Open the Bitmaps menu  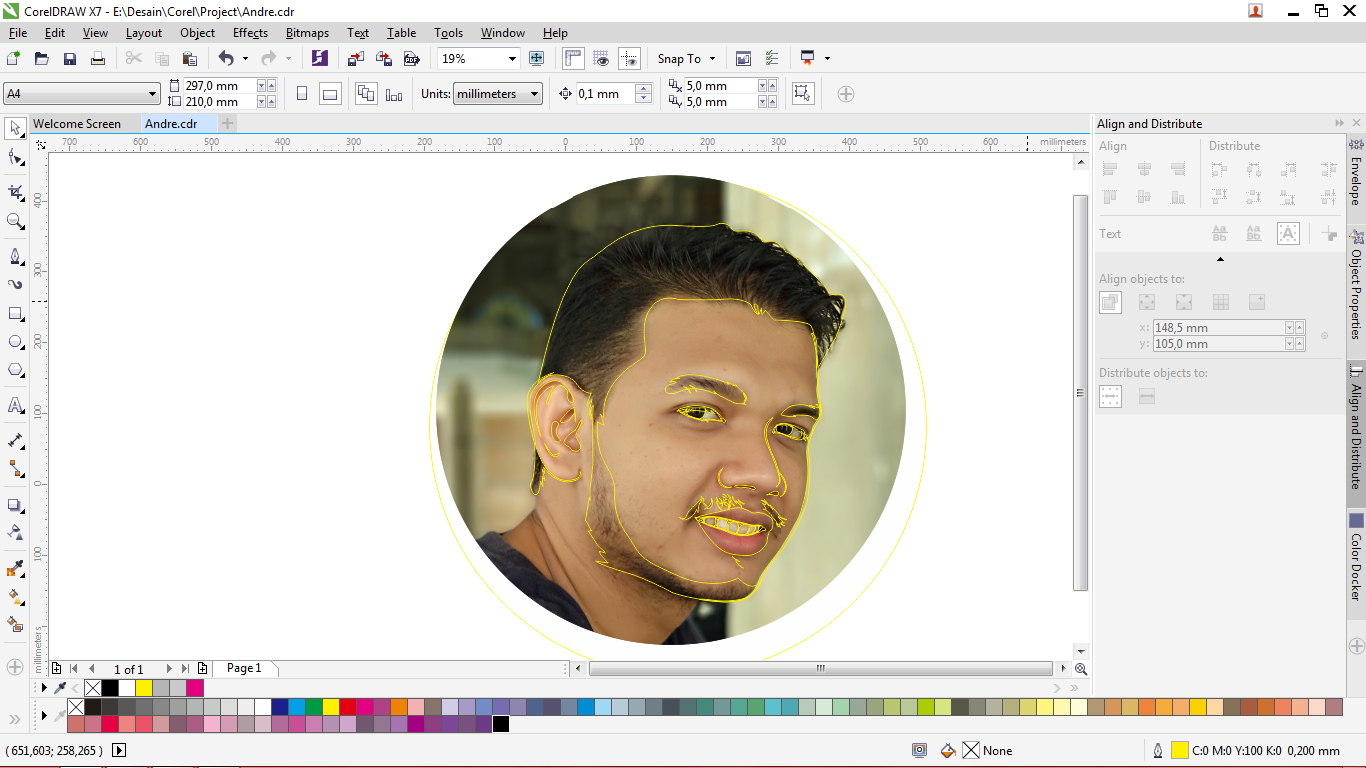(x=307, y=33)
